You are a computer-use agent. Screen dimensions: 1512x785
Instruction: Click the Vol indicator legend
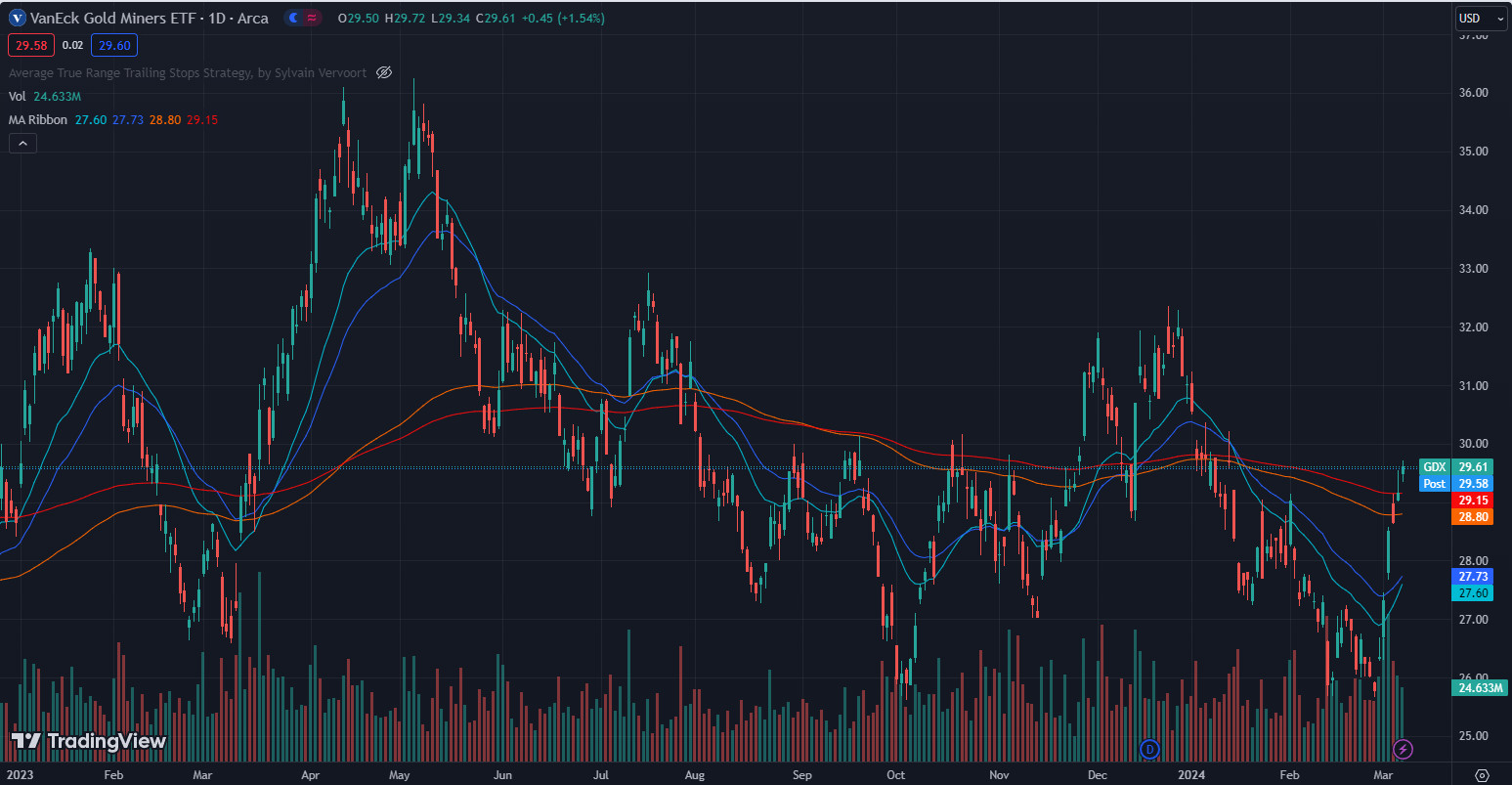pos(17,96)
